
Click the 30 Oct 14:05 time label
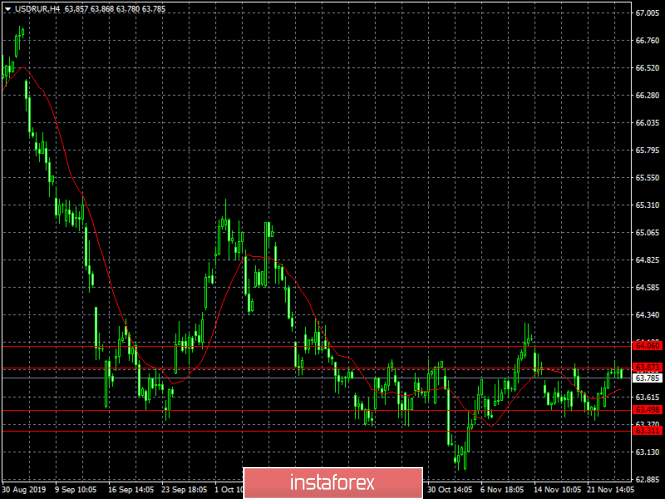pos(452,491)
